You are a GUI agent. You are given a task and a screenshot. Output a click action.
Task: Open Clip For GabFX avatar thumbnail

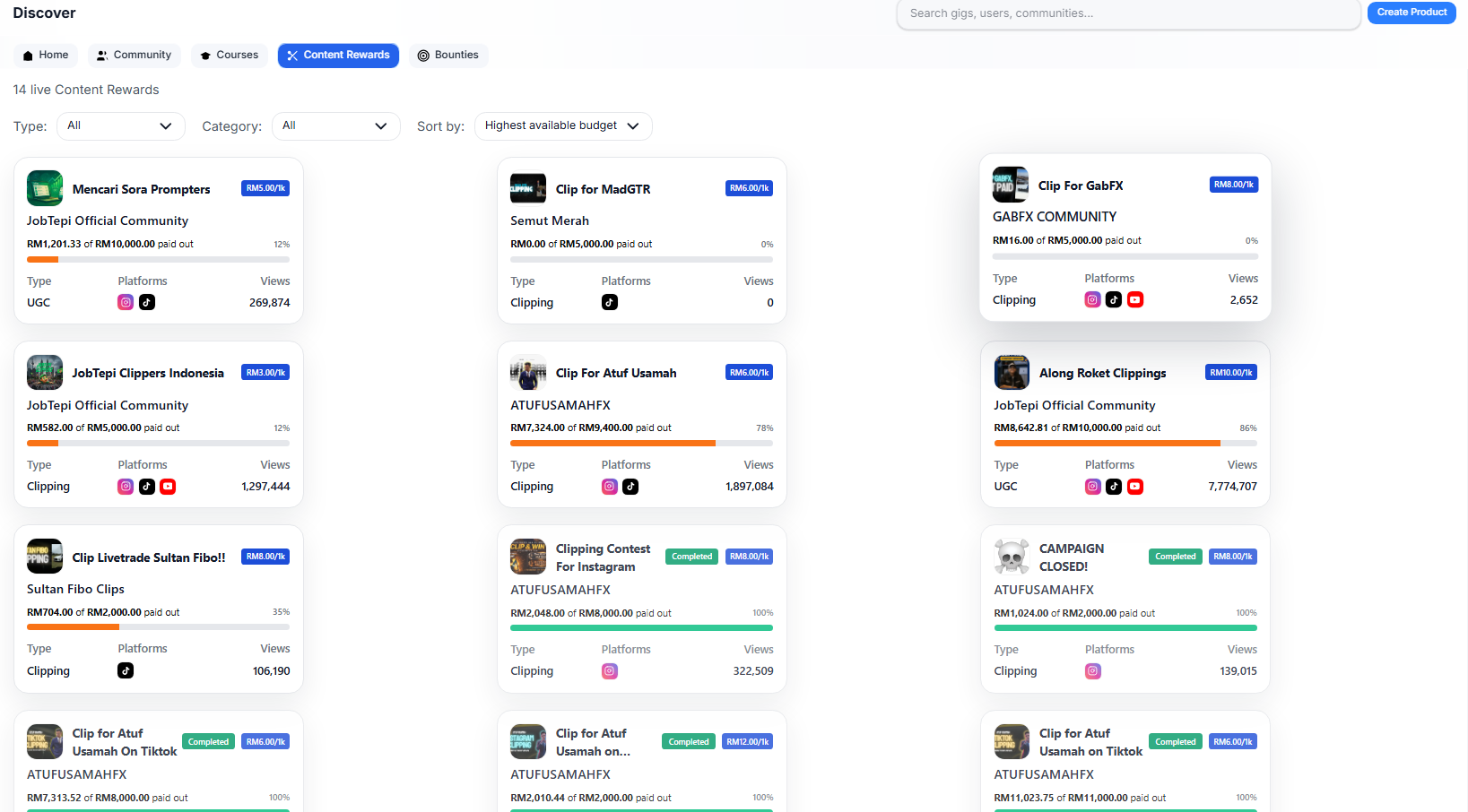point(1011,185)
